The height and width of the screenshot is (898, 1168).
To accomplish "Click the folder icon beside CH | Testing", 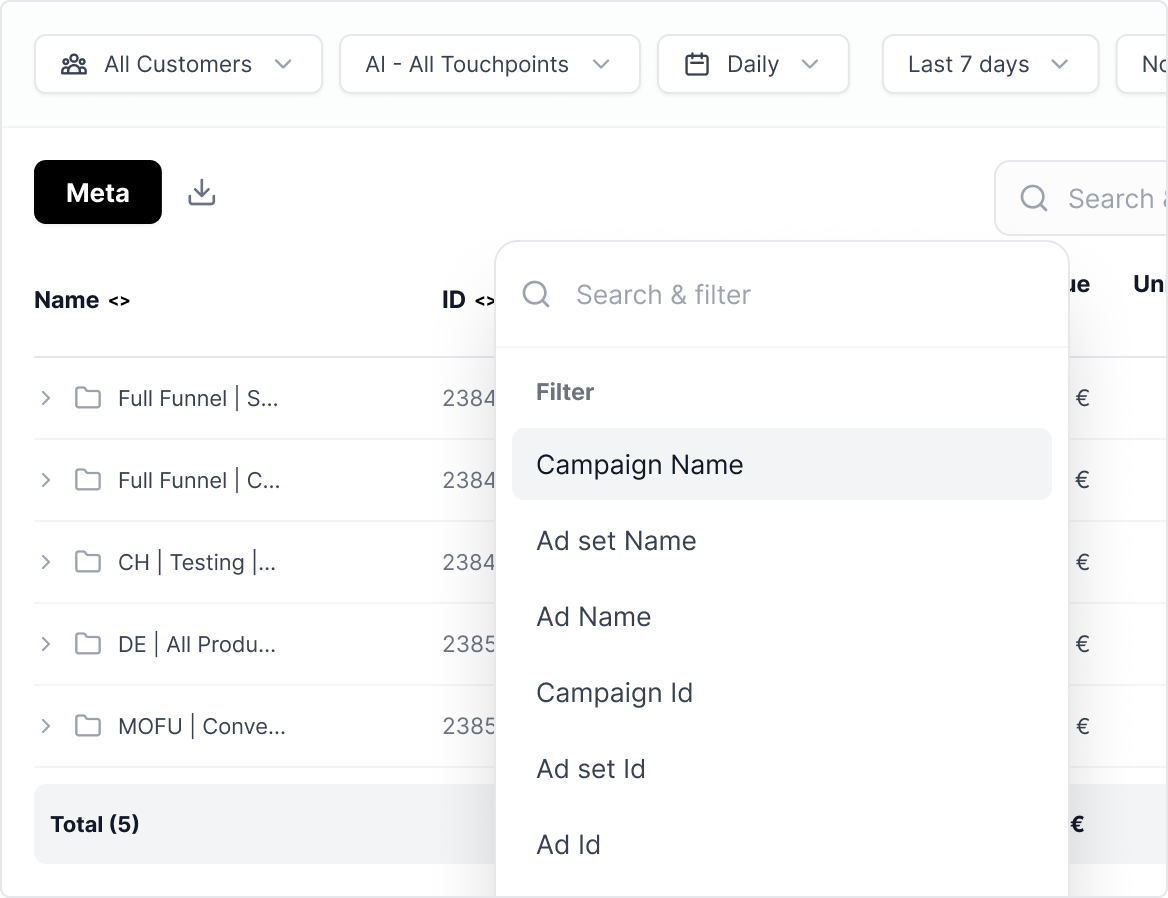I will click(88, 562).
